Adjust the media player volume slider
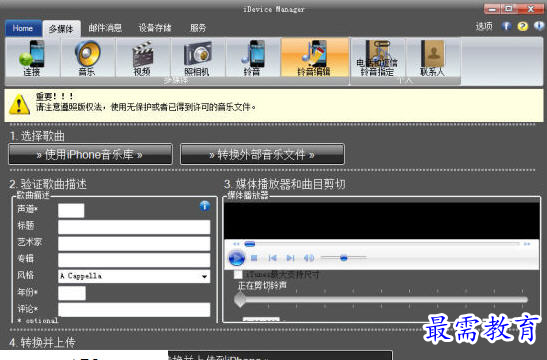The width and height of the screenshot is (547, 360). pyautogui.click(x=344, y=258)
